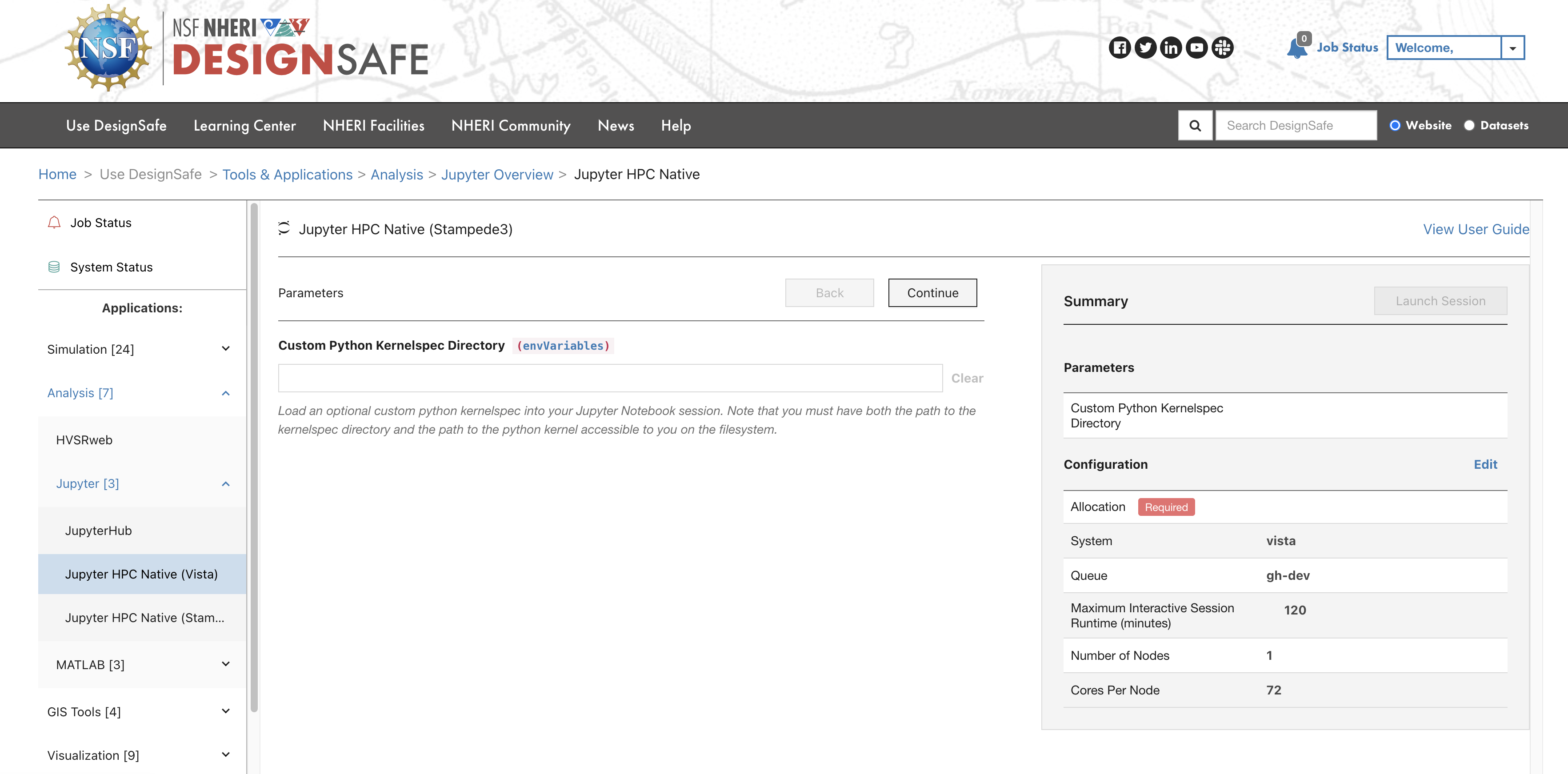Click the search magnifier icon
This screenshot has width=1568, height=774.
1195,125
